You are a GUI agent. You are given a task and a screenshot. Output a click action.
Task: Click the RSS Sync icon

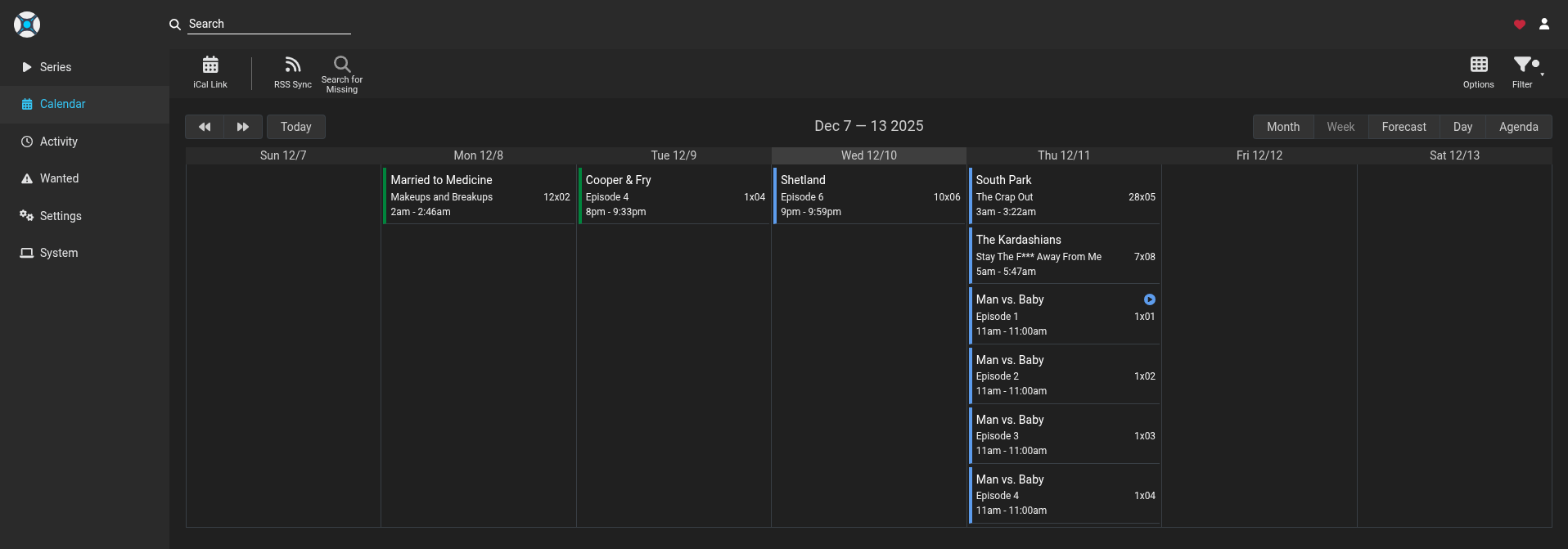292,65
